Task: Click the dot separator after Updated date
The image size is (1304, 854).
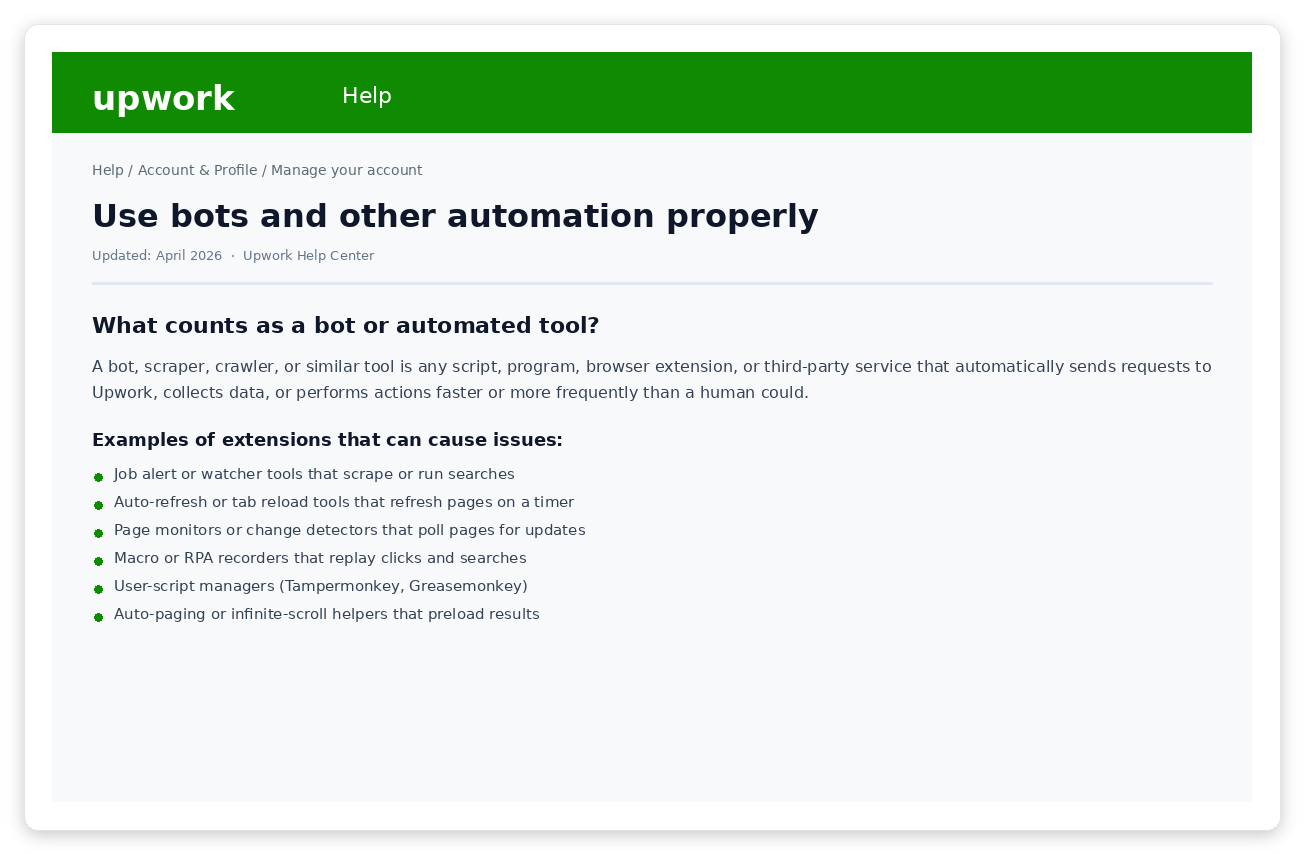Action: coord(232,255)
